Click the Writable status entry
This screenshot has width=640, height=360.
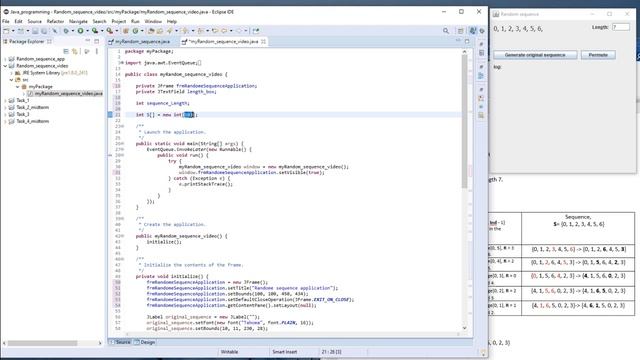[x=229, y=351]
